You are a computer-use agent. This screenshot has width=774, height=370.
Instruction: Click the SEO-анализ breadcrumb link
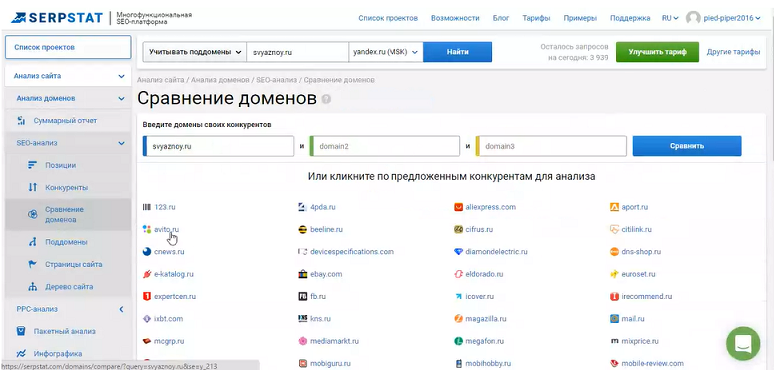pos(276,80)
